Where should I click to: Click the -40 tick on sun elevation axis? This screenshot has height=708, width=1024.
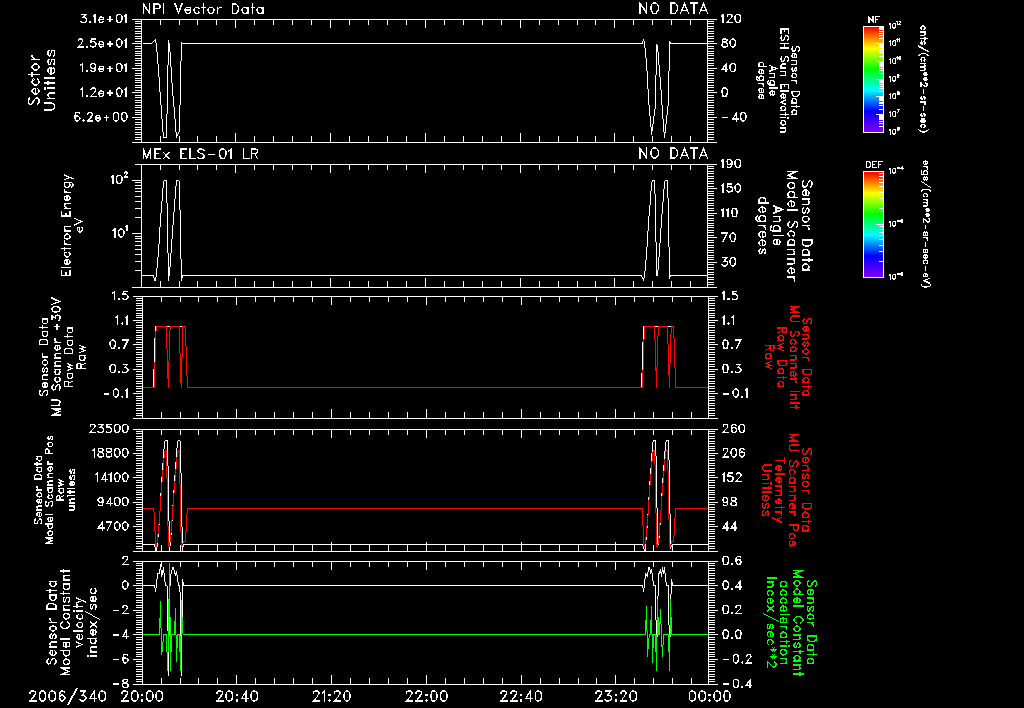(x=734, y=117)
